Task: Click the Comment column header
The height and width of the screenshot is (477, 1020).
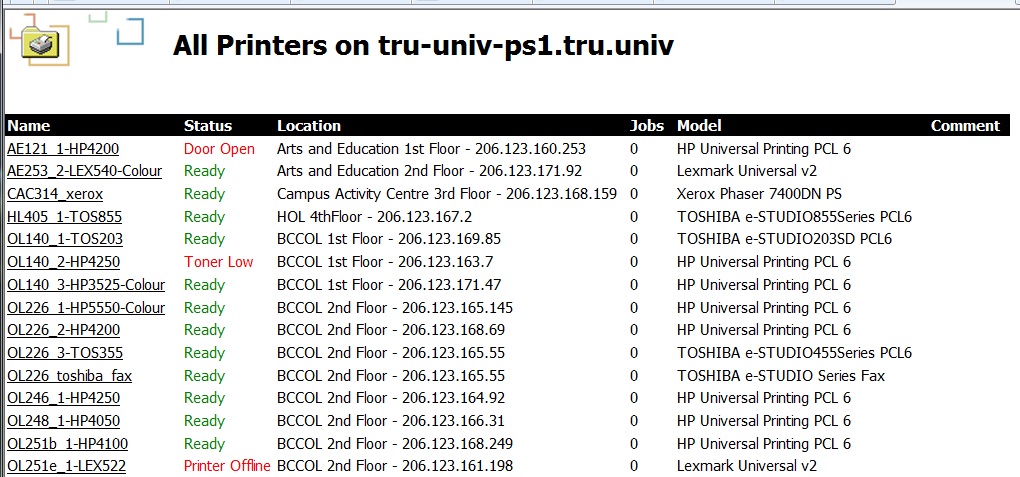Action: pyautogui.click(x=964, y=126)
